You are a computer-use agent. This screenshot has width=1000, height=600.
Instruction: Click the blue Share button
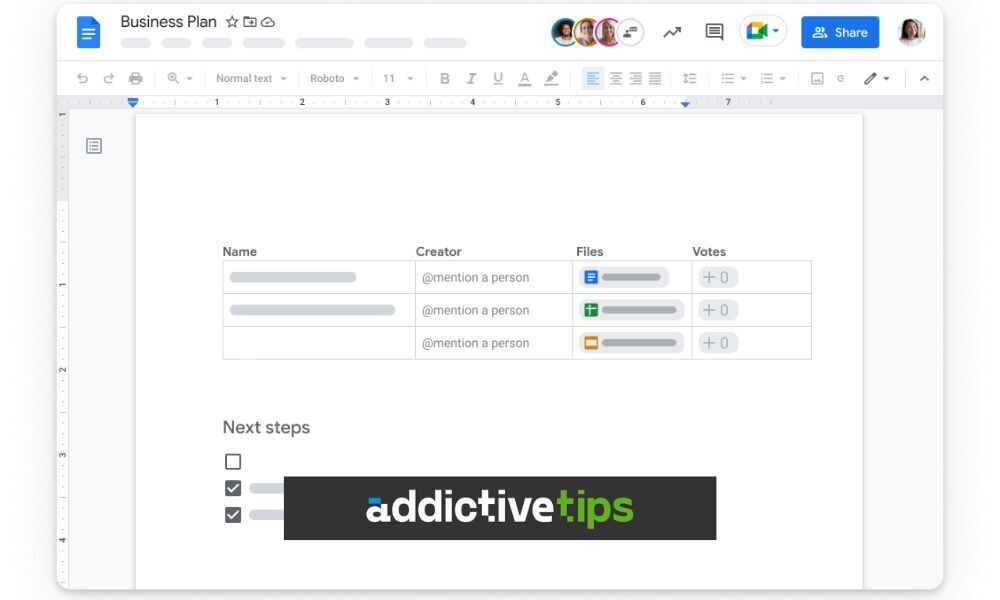(x=840, y=33)
